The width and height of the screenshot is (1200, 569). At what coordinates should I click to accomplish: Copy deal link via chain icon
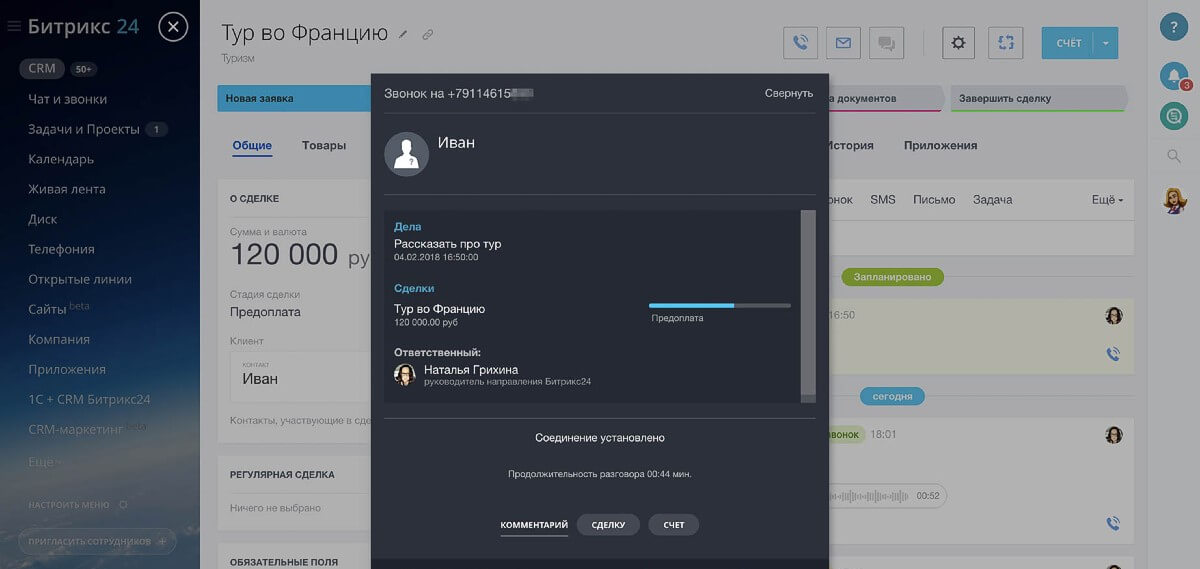pyautogui.click(x=428, y=34)
